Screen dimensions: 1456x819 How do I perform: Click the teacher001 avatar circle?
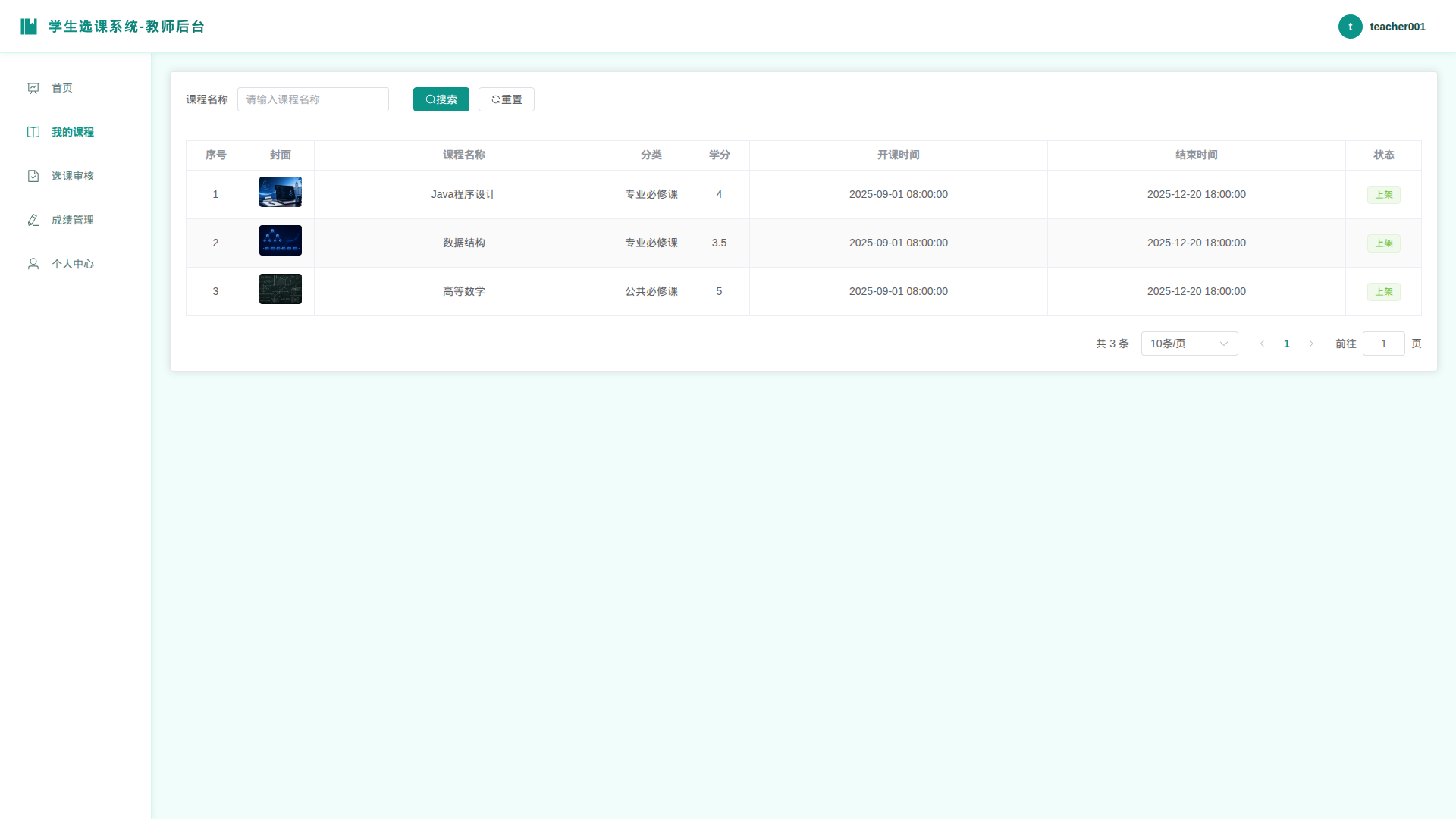click(x=1350, y=27)
